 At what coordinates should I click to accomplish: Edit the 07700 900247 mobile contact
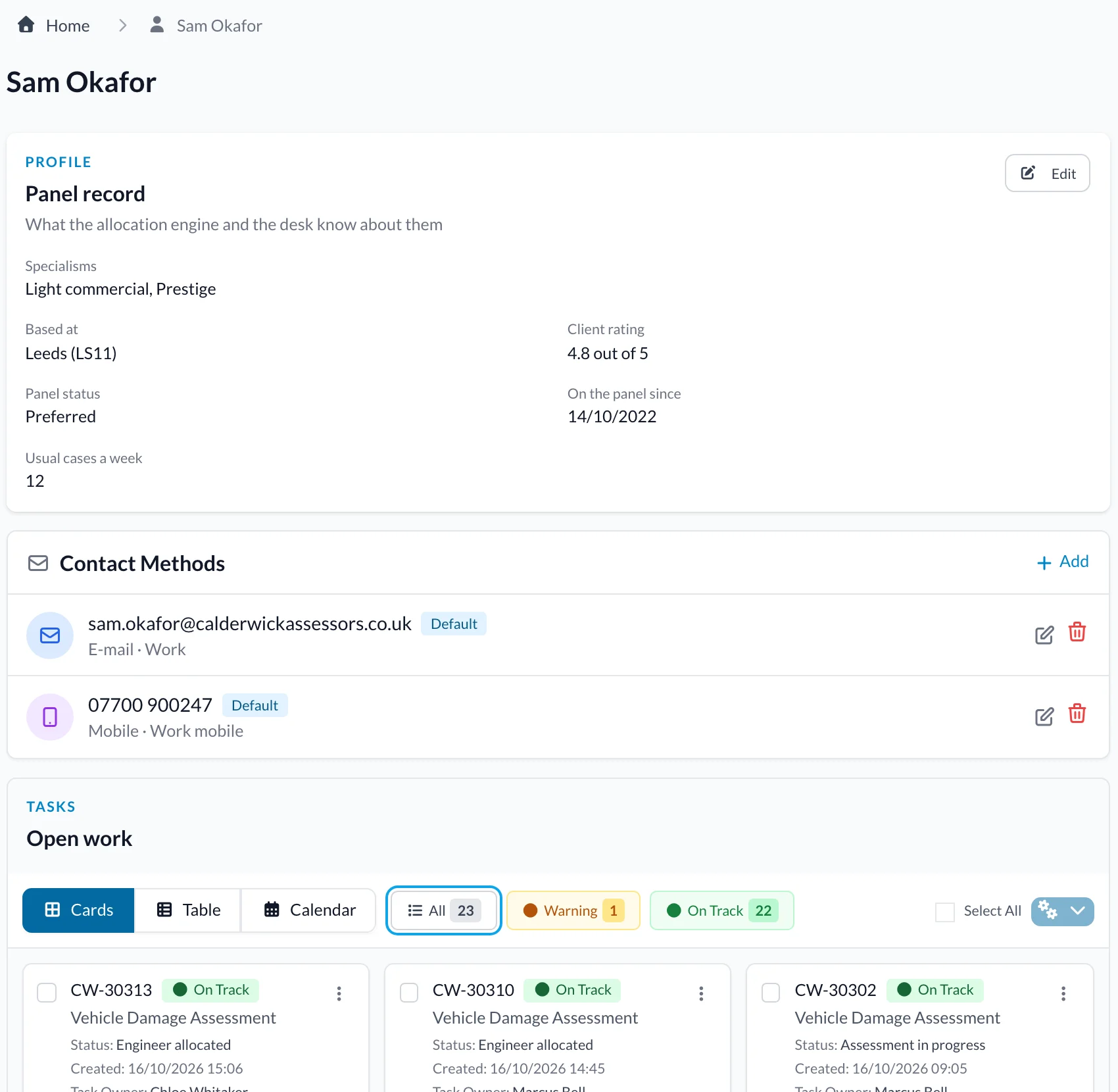[1044, 716]
